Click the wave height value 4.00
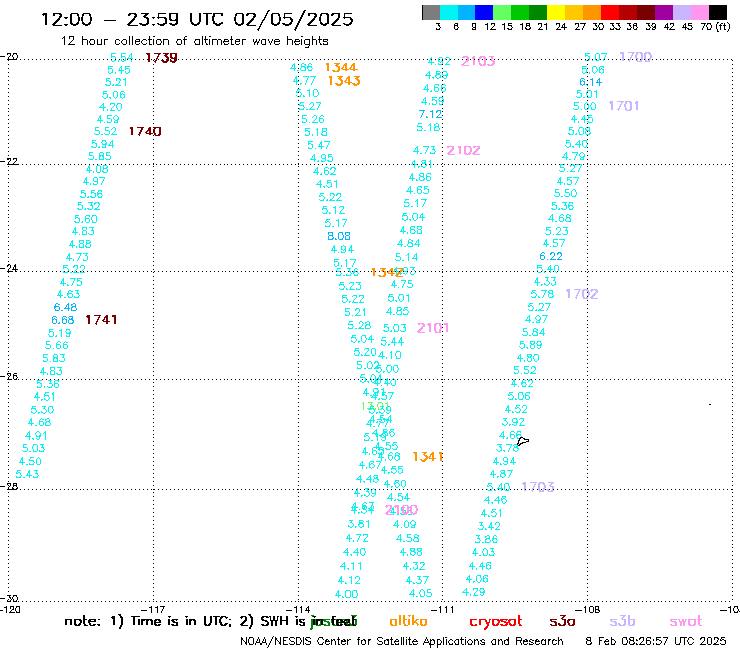Image resolution: width=740 pixels, height=650 pixels. tap(346, 594)
